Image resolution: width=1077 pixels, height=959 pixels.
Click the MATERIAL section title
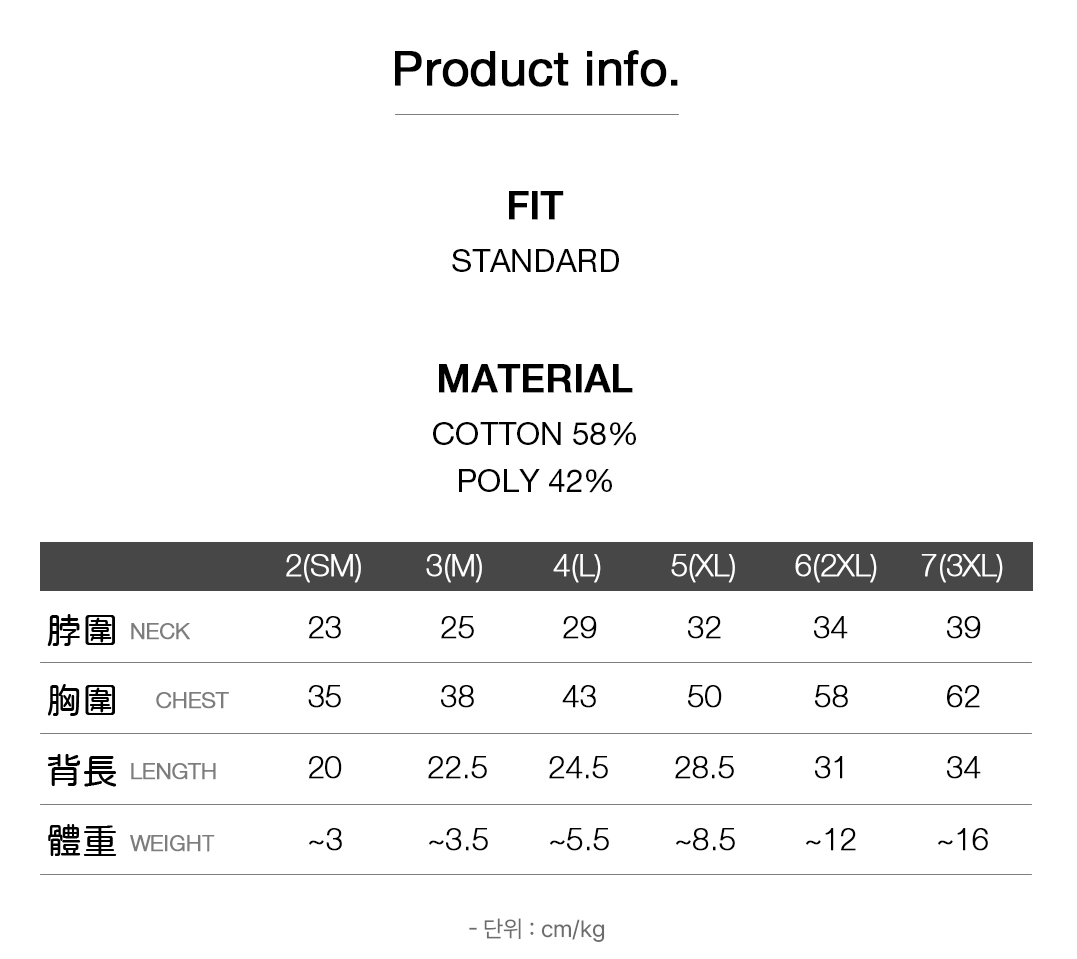[x=535, y=379]
